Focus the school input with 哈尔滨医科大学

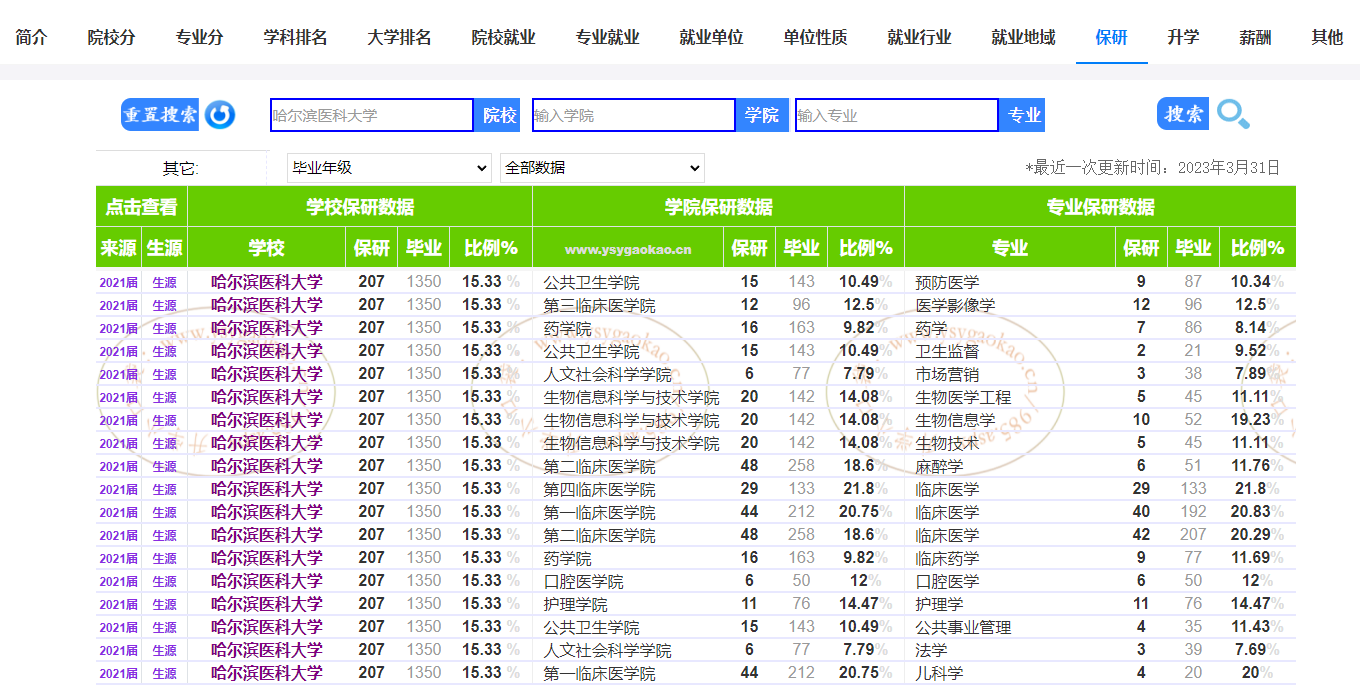click(372, 115)
